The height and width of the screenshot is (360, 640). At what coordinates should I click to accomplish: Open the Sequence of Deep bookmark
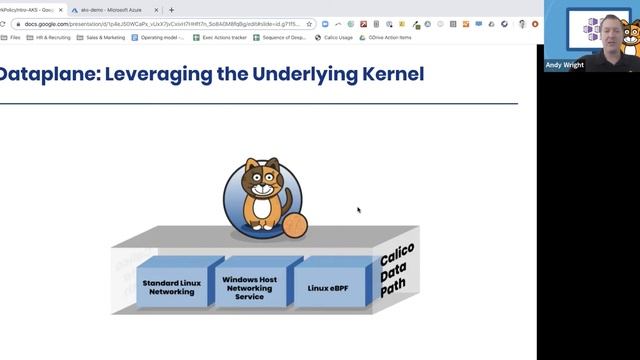(x=280, y=38)
